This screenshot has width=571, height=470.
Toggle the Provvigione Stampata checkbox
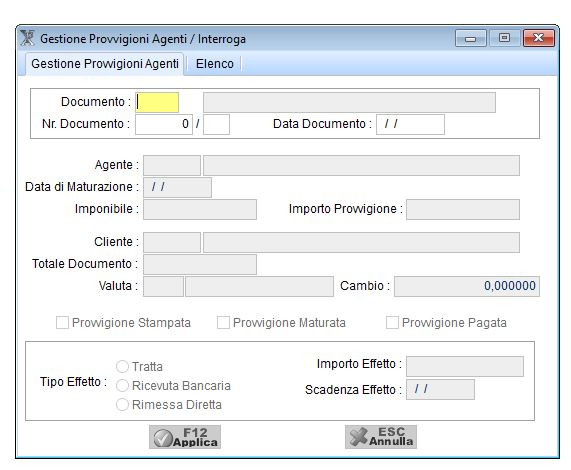(62, 323)
